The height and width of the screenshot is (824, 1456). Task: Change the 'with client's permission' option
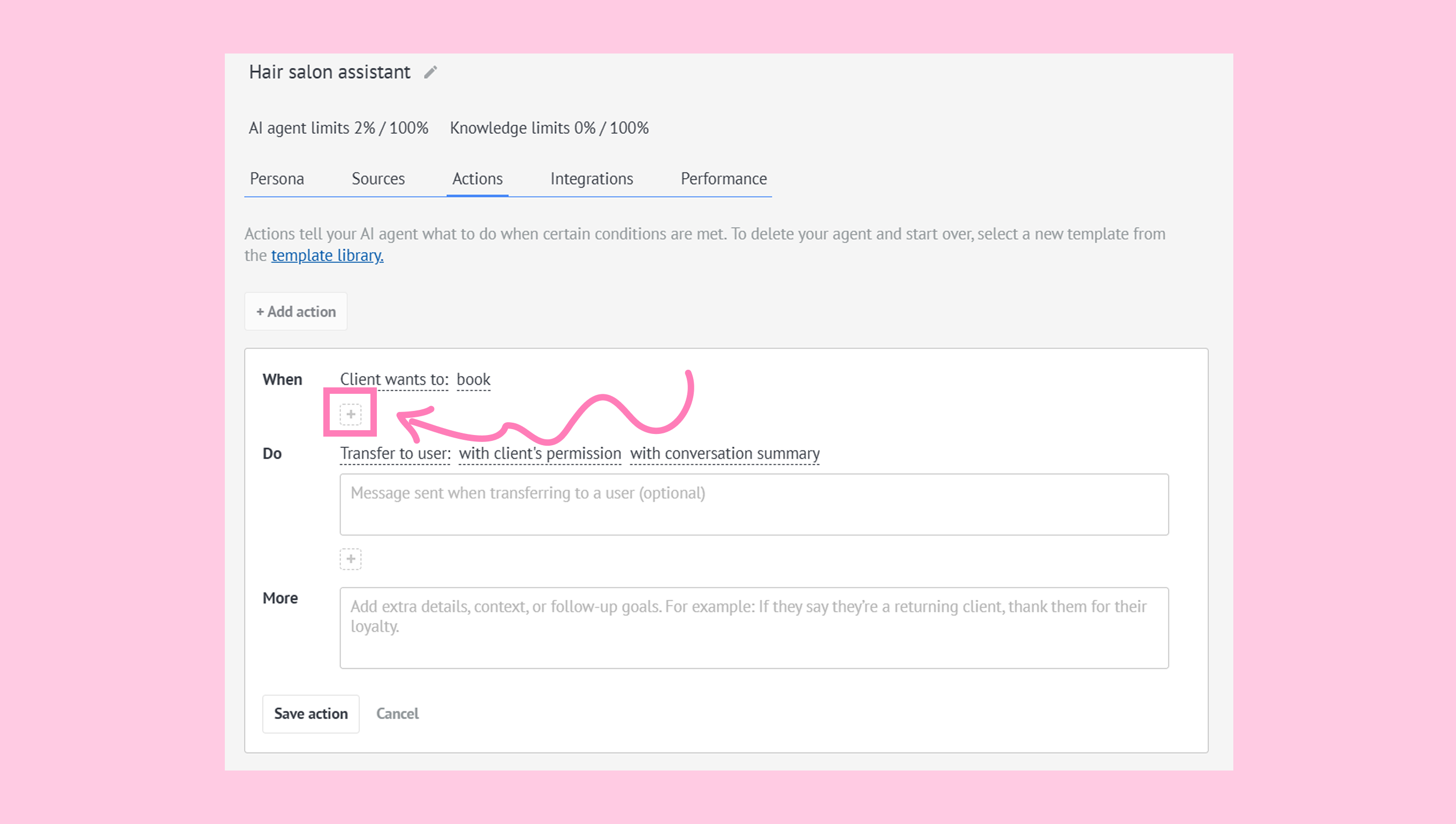click(540, 454)
